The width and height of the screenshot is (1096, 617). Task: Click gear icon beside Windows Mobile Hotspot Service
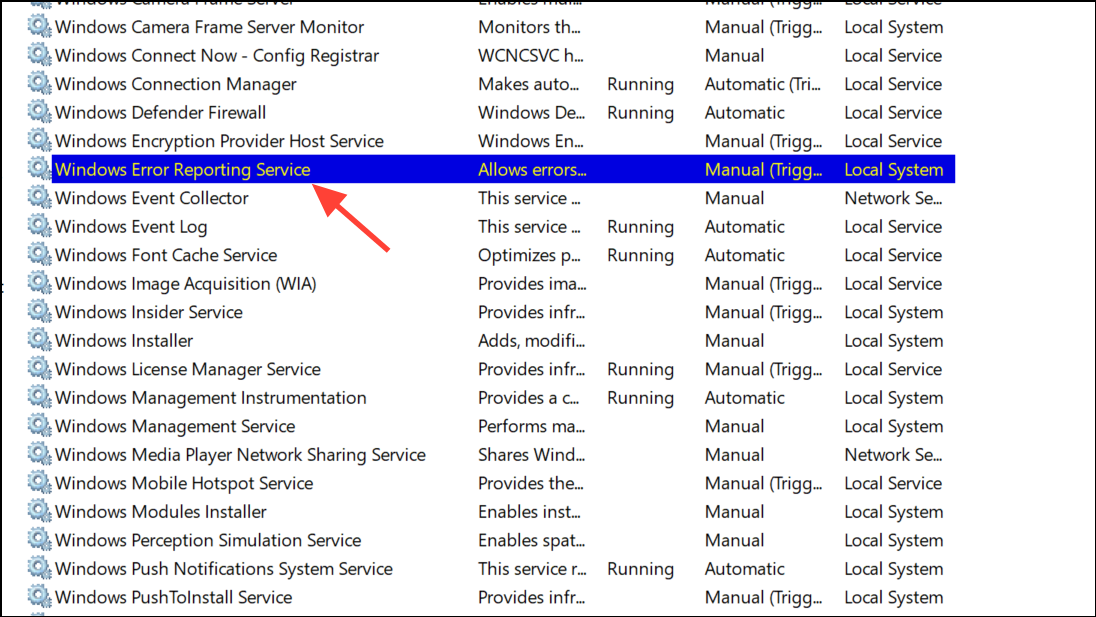pyautogui.click(x=39, y=484)
